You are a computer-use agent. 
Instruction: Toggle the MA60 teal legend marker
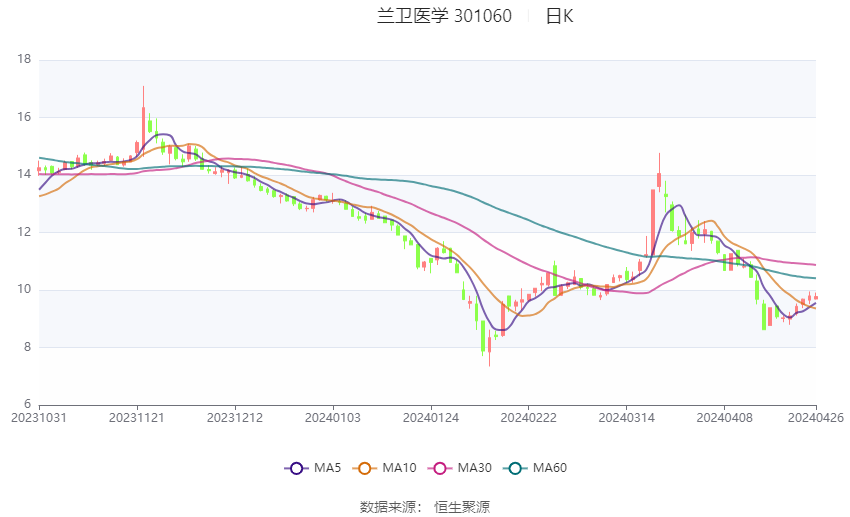coord(514,468)
